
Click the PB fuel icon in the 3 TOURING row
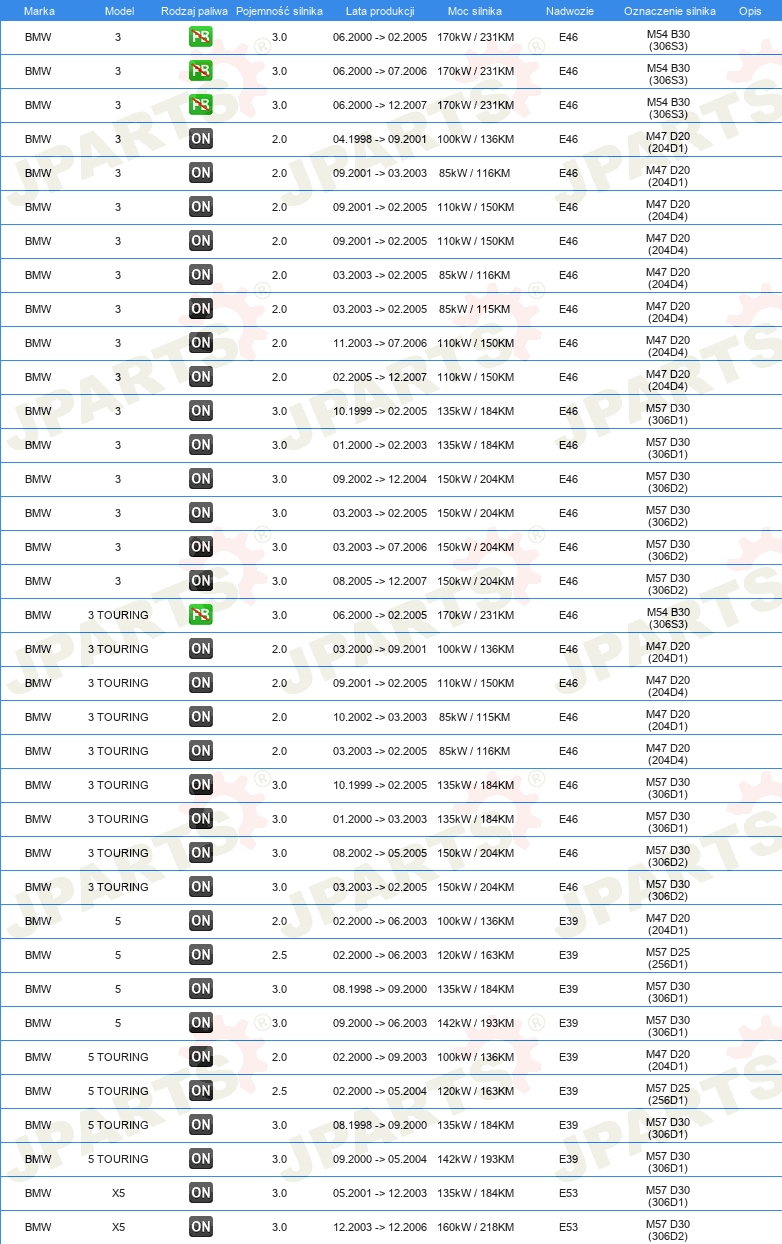[201, 615]
